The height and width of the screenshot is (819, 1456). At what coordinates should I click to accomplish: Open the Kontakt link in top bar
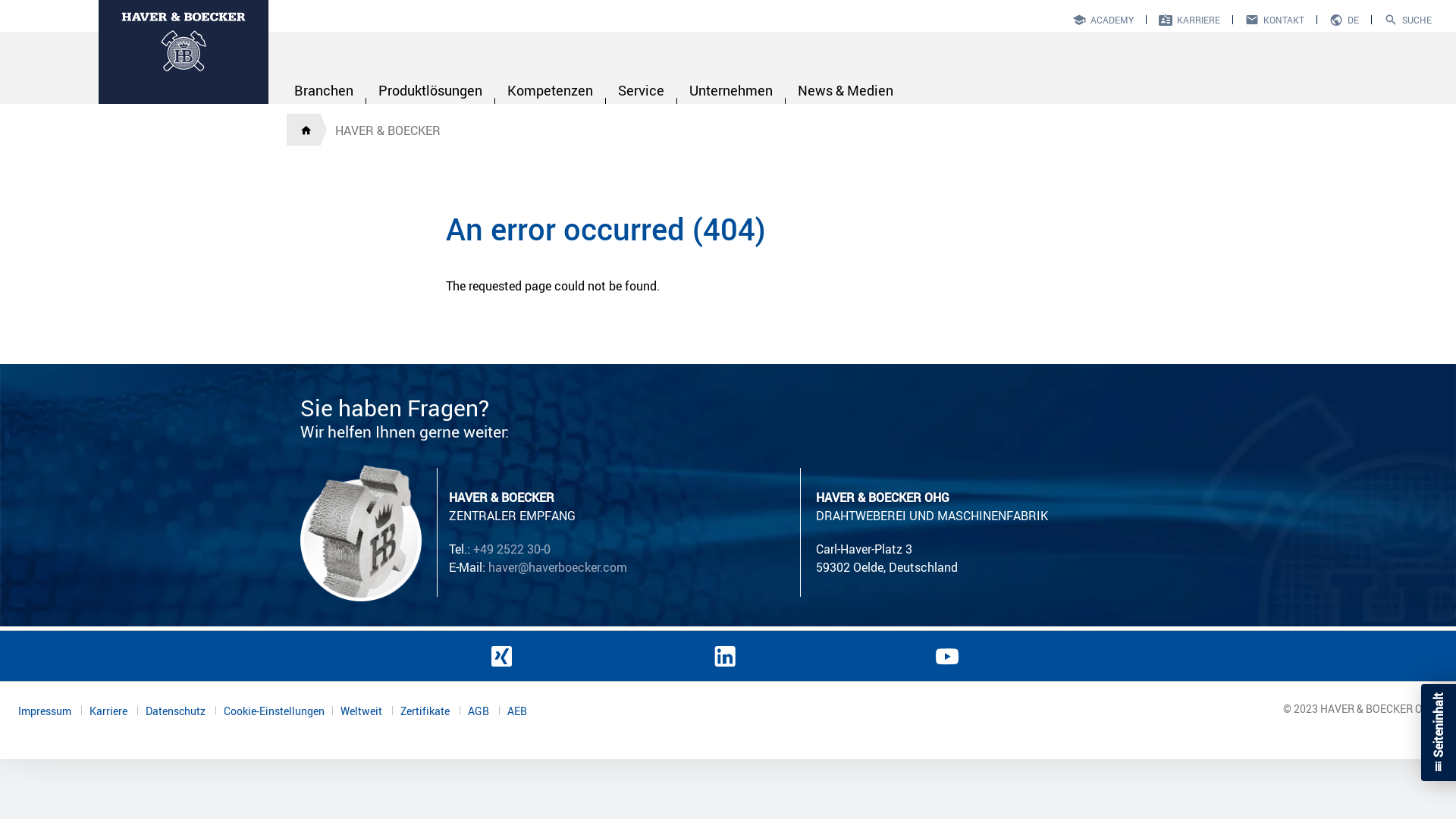point(1275,20)
